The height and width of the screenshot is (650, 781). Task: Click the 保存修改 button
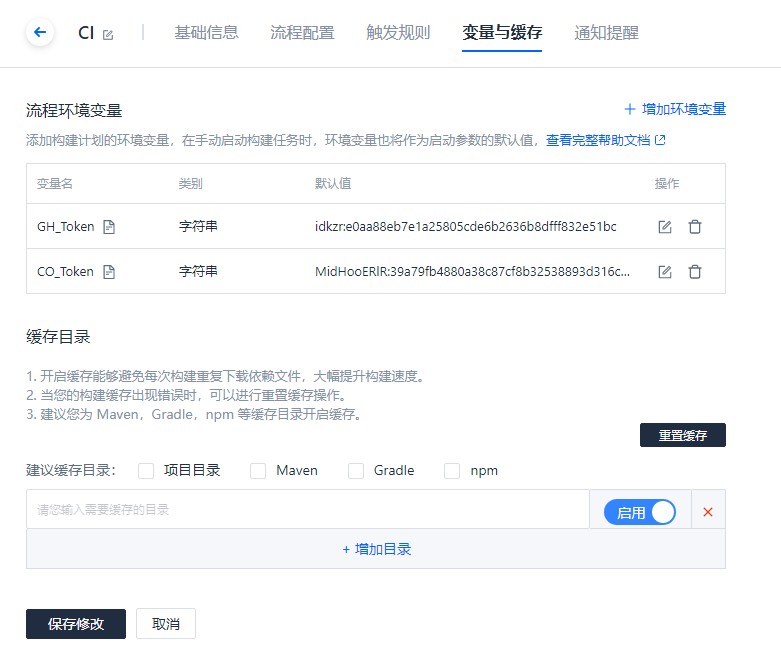(x=76, y=623)
